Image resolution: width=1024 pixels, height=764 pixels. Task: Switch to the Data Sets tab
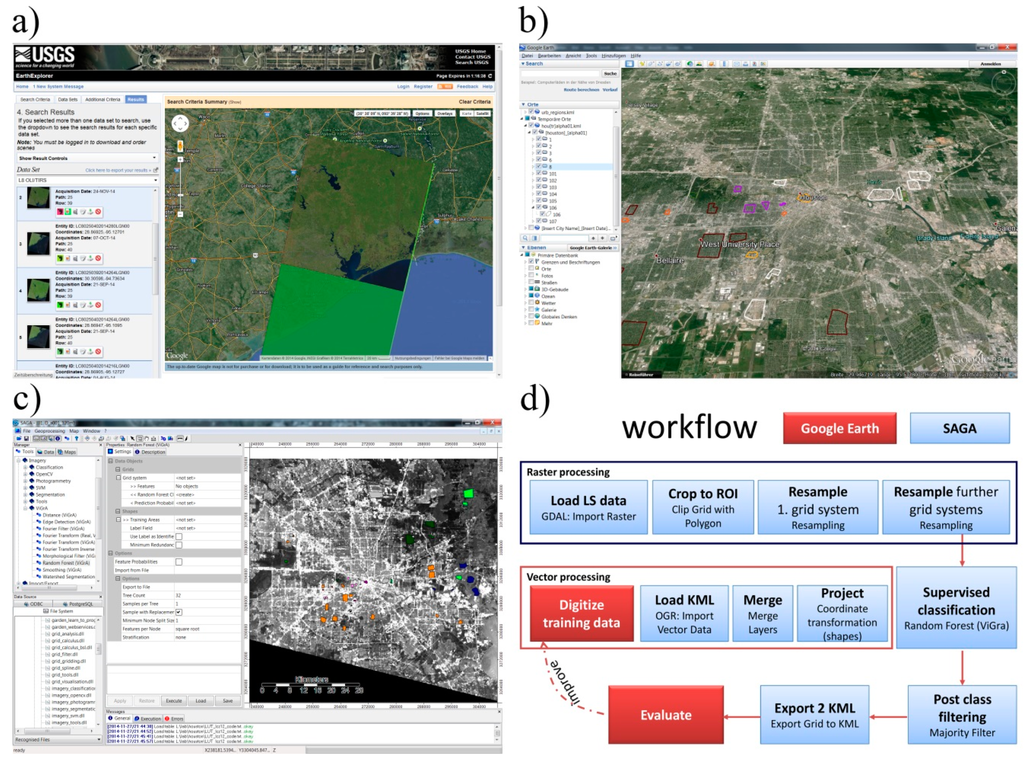pos(68,100)
